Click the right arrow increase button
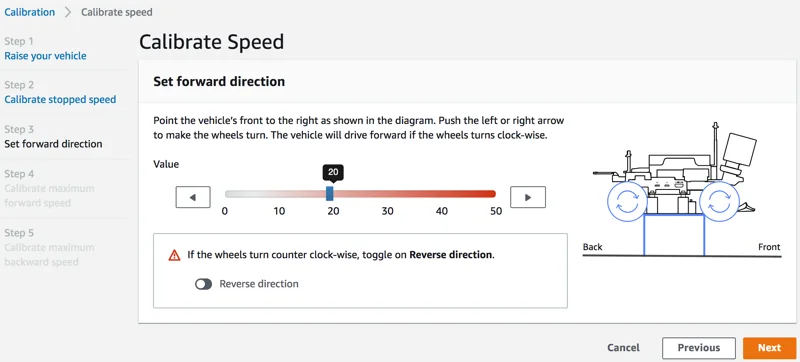 point(528,197)
